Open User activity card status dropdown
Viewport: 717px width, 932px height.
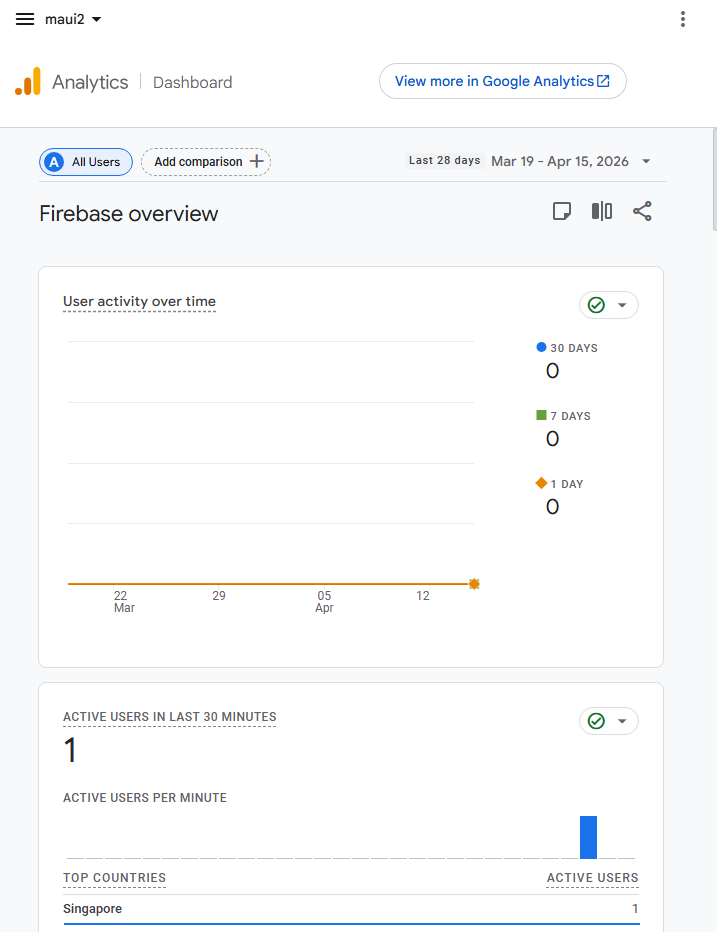click(609, 305)
